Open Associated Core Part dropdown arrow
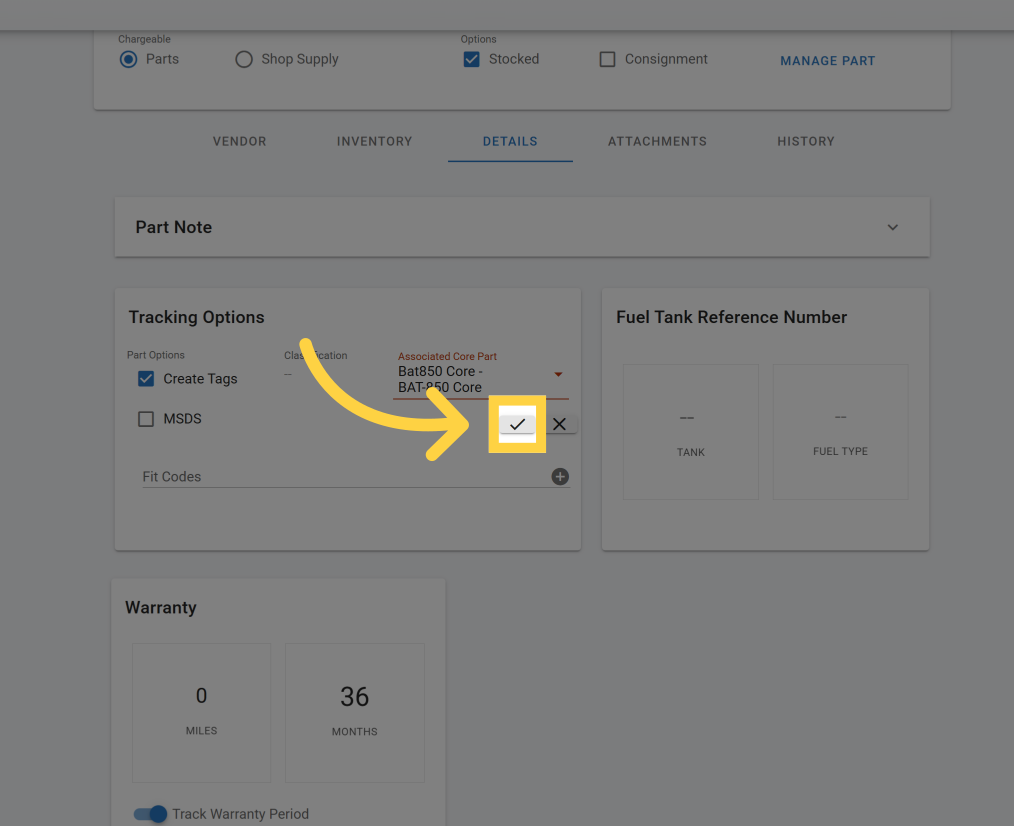This screenshot has height=826, width=1014. tap(558, 375)
